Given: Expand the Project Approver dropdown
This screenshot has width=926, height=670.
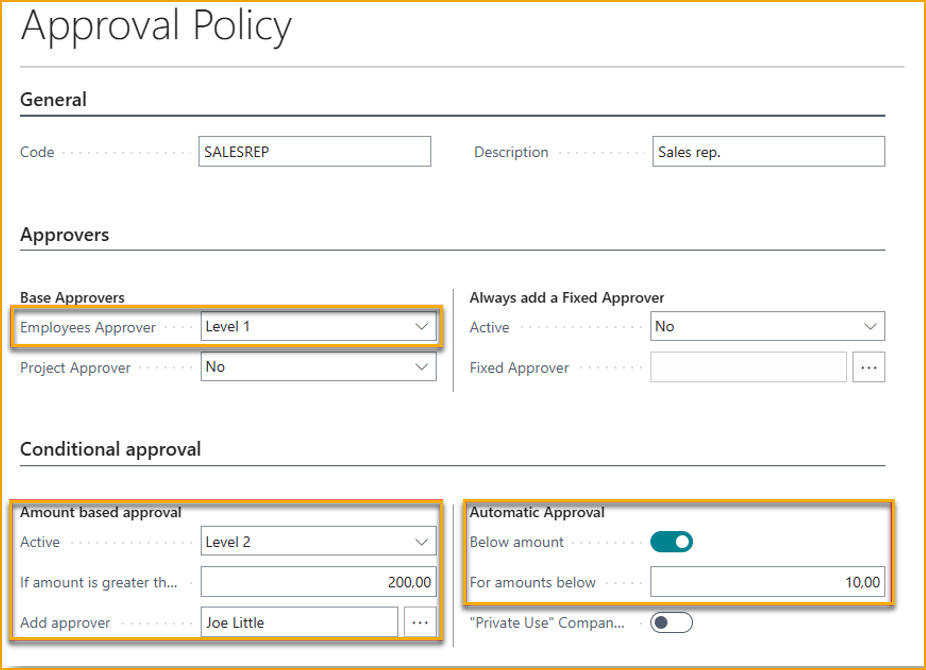Looking at the screenshot, I should [318, 367].
